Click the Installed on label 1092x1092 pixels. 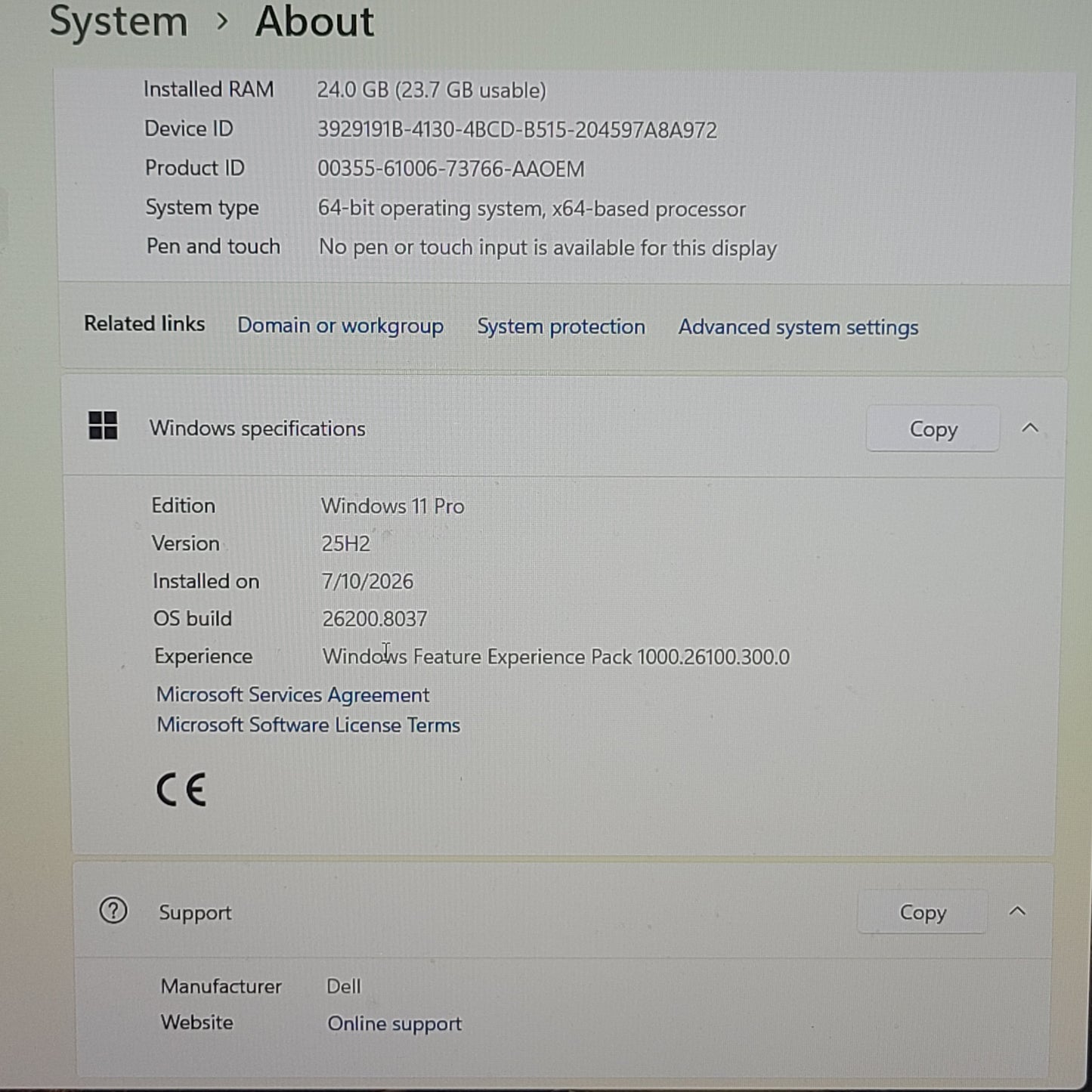point(206,581)
